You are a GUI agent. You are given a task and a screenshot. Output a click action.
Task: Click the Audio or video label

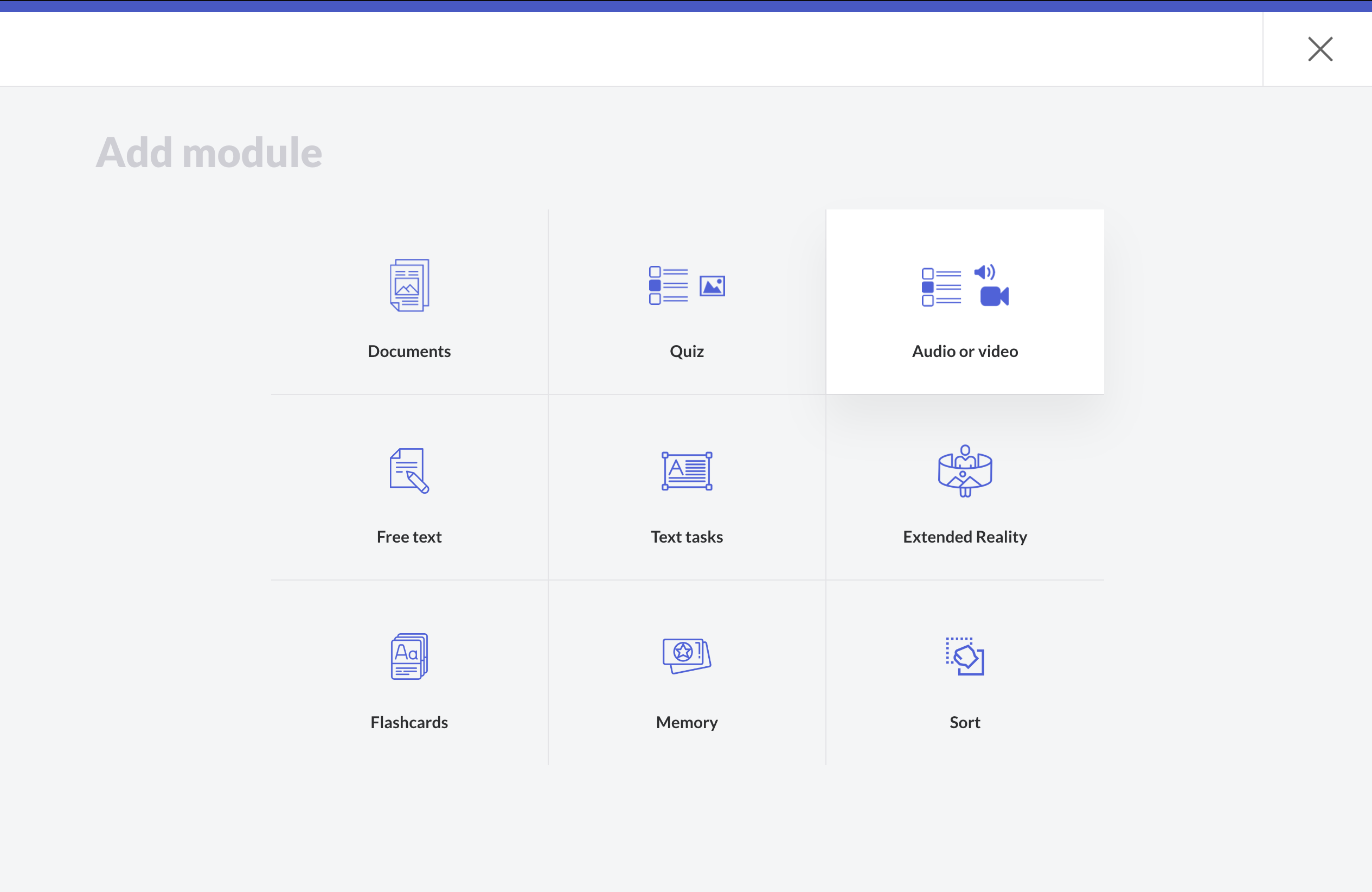point(964,351)
